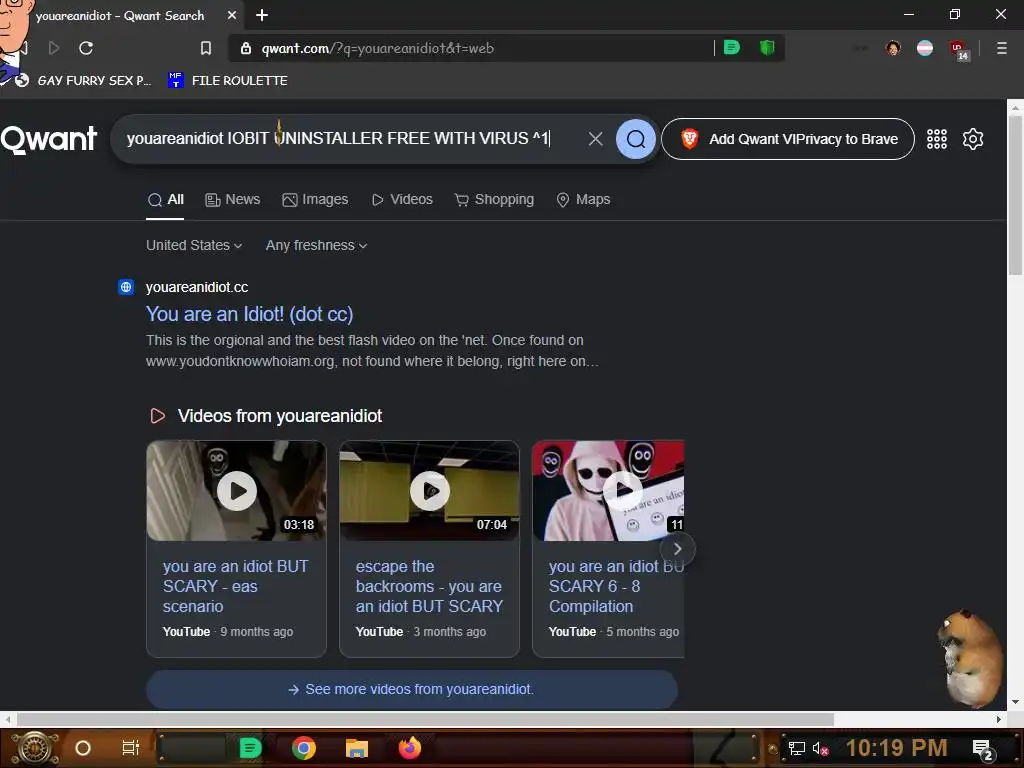Click the address bar URL
This screenshot has height=768, width=1024.
point(377,48)
